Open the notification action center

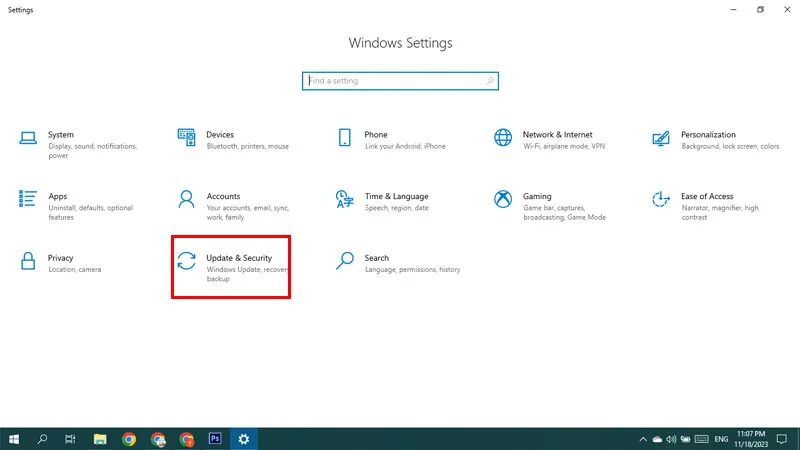[782, 439]
